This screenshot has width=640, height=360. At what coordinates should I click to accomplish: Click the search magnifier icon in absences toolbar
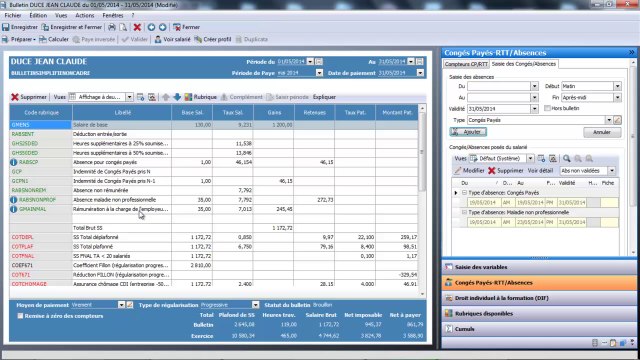click(x=567, y=158)
